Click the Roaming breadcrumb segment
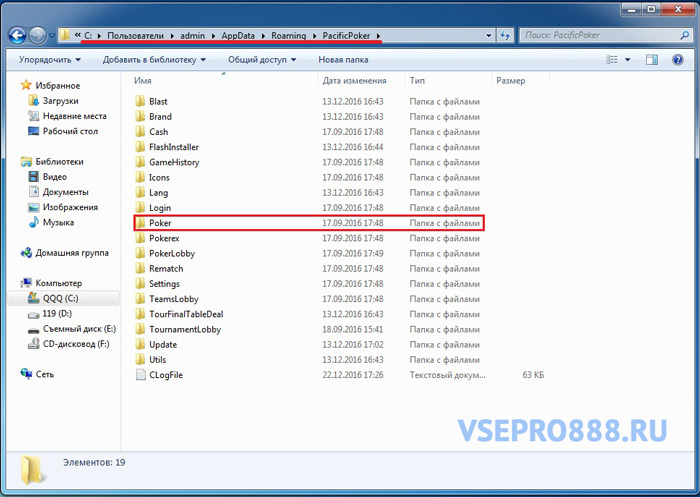Screen dimensions: 700x497 coord(288,36)
